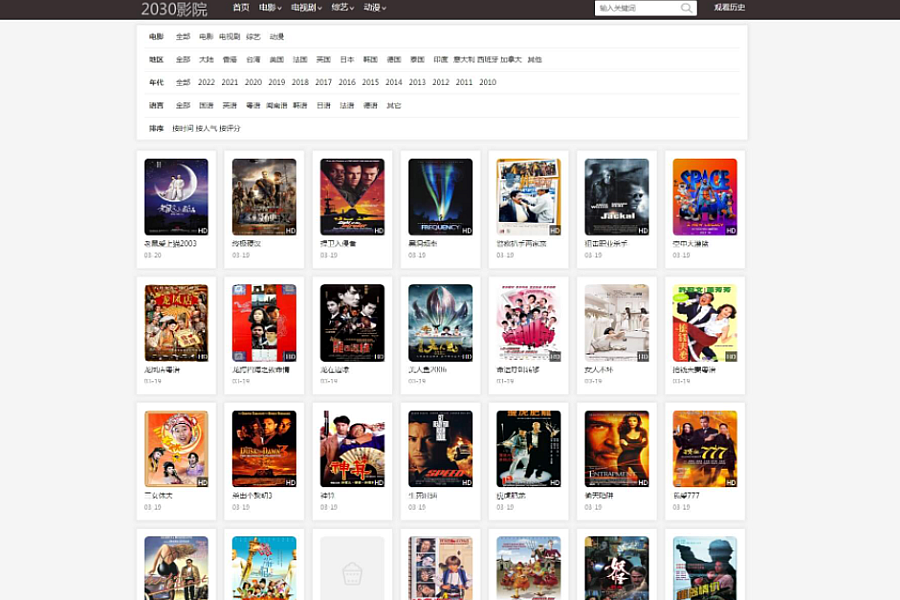Viewport: 900px width, 600px height.
Task: Click the search magnifier icon
Action: coord(687,8)
